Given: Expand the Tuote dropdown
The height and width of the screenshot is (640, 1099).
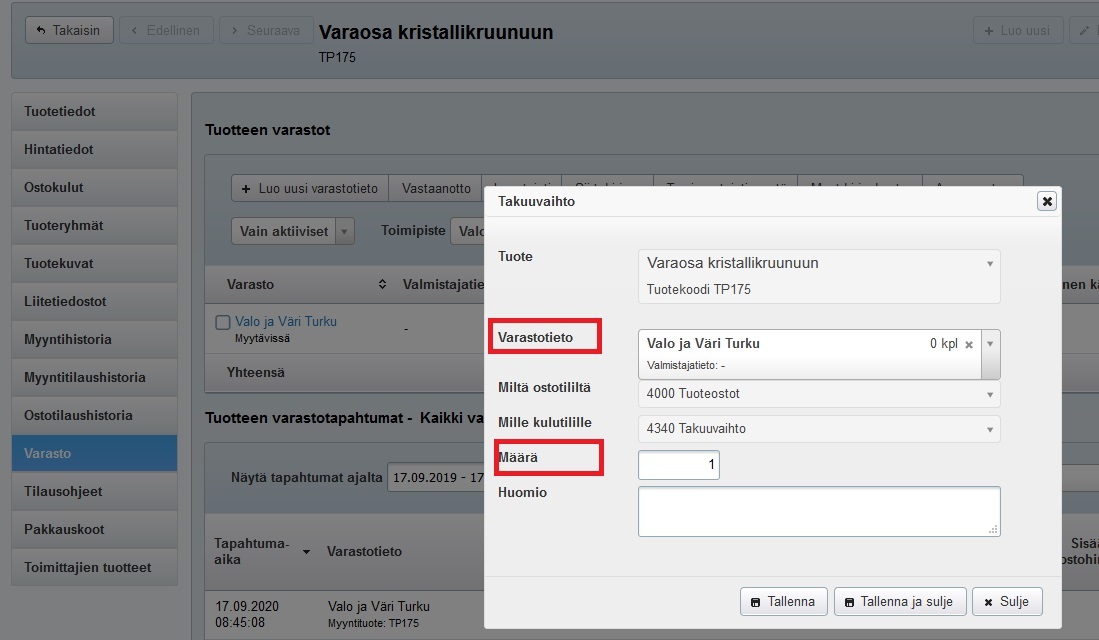Looking at the screenshot, I should (x=990, y=264).
